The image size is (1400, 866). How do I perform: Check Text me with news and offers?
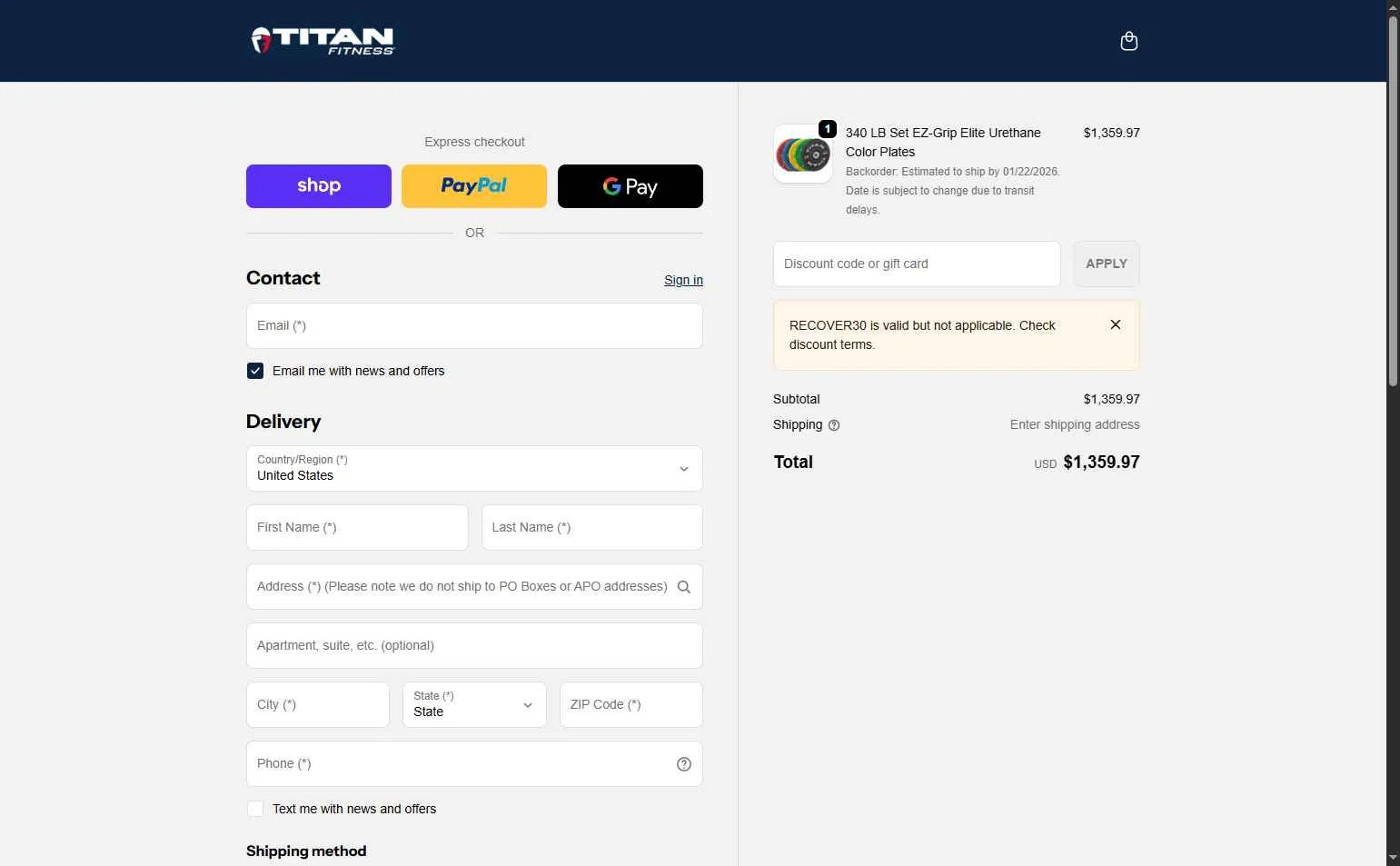coord(255,809)
